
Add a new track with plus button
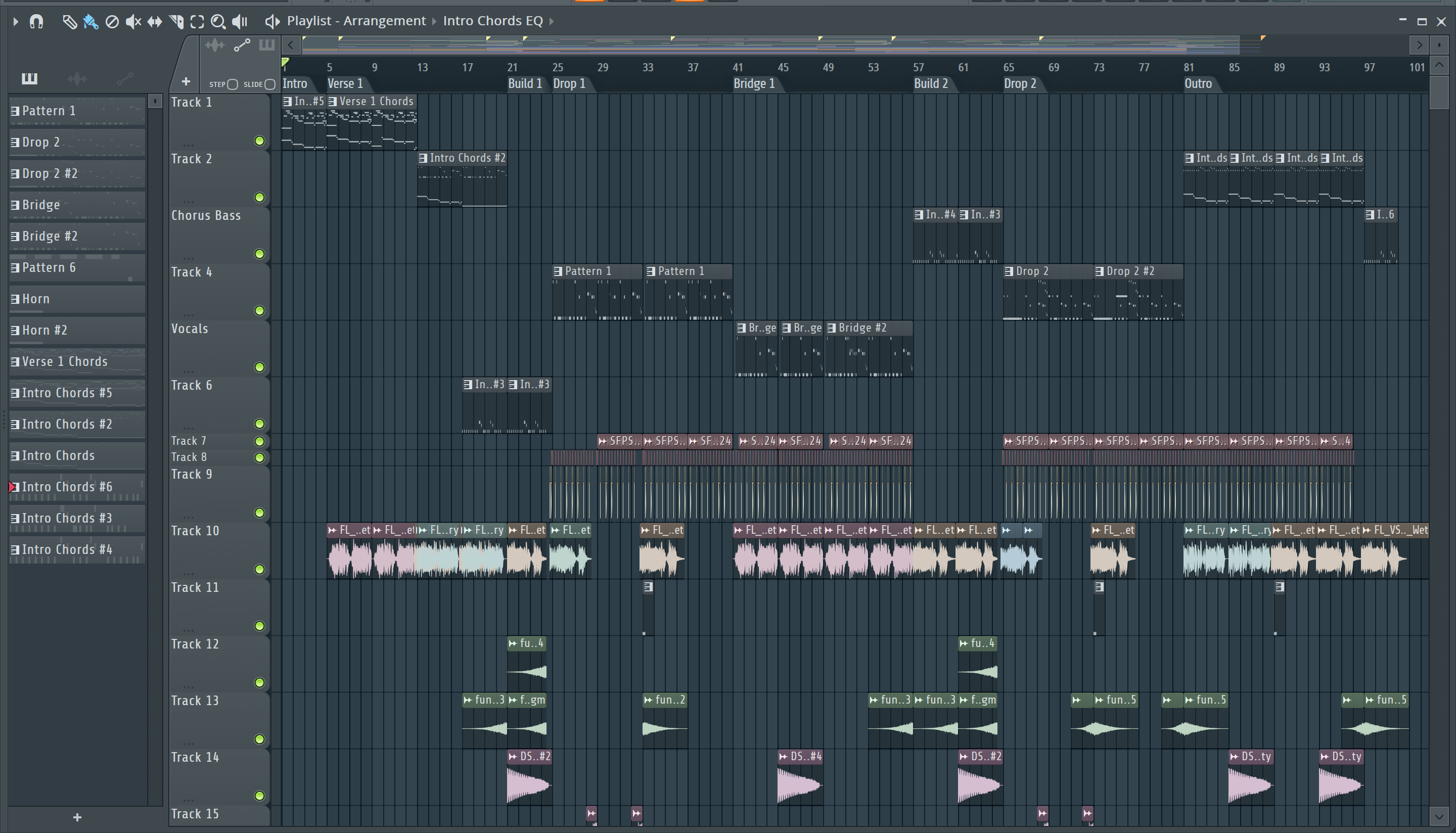coord(186,82)
